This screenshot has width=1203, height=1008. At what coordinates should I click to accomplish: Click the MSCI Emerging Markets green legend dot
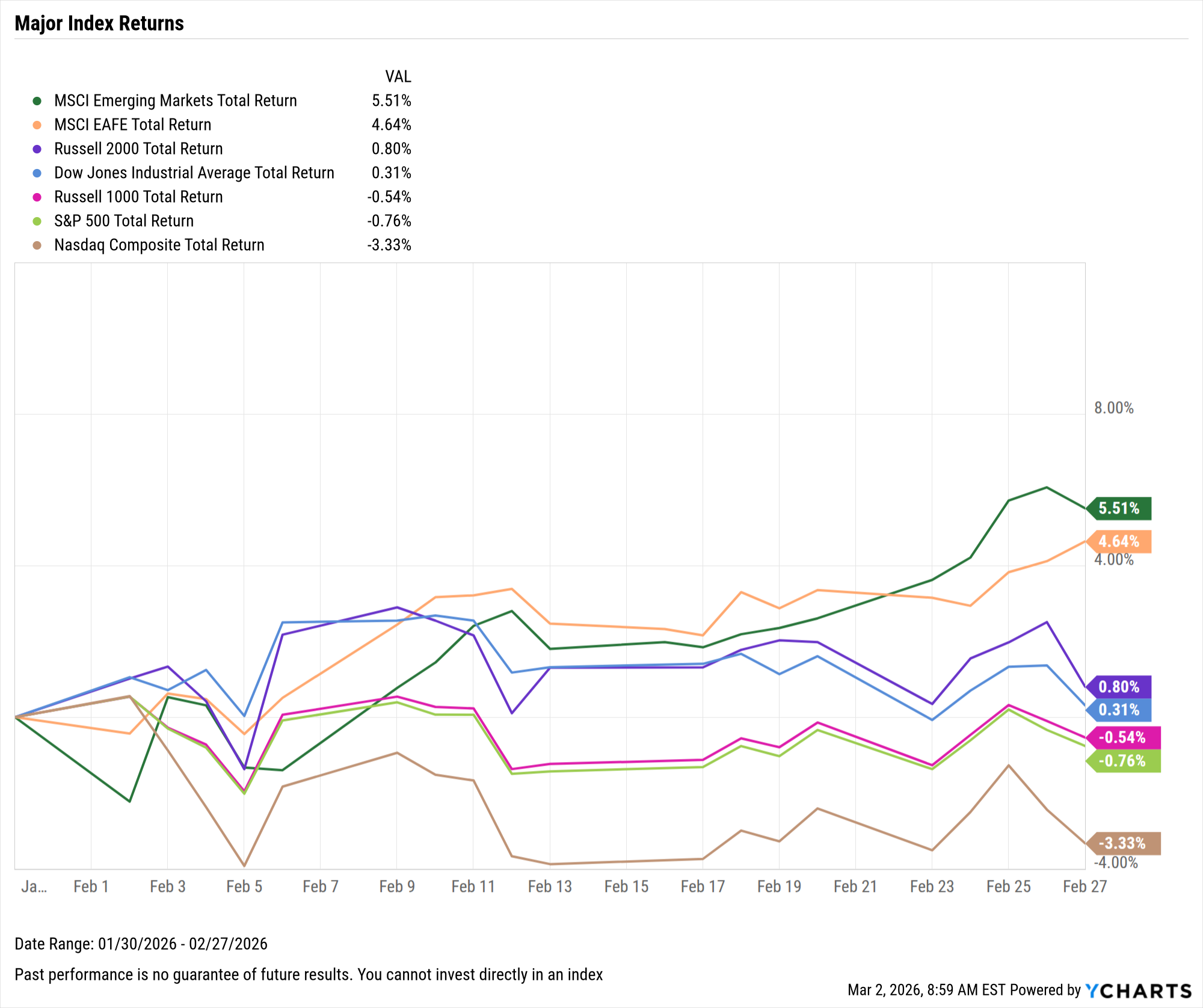tap(37, 100)
